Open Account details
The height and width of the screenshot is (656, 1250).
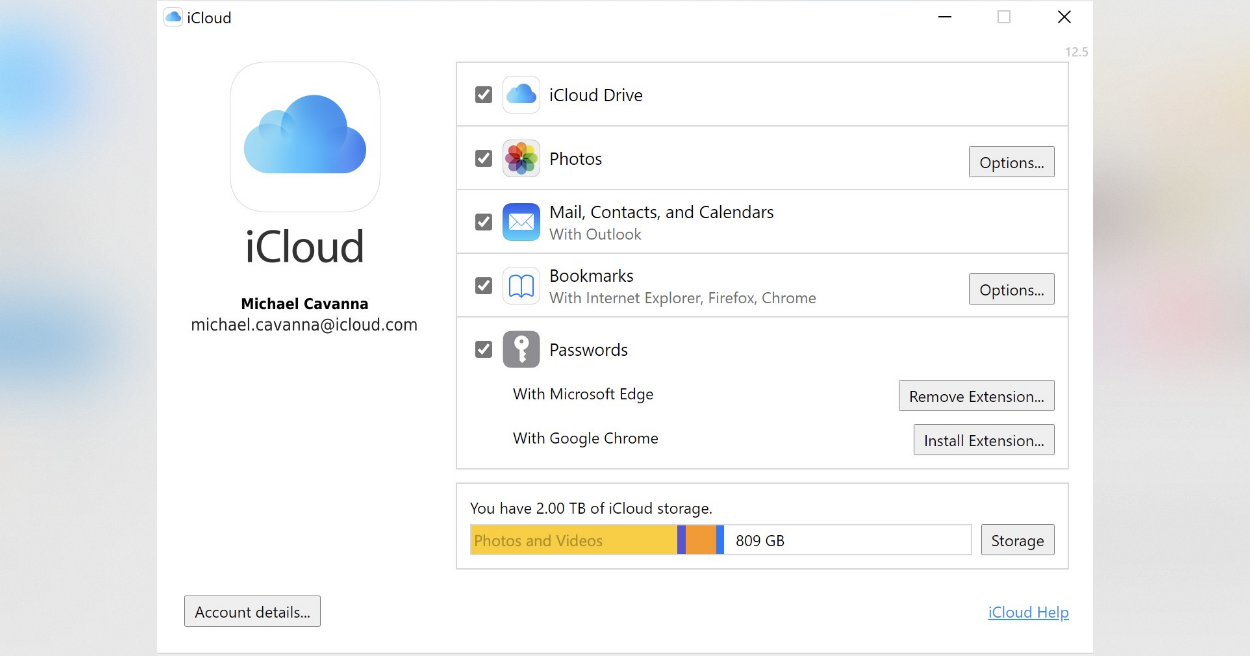pyautogui.click(x=252, y=611)
